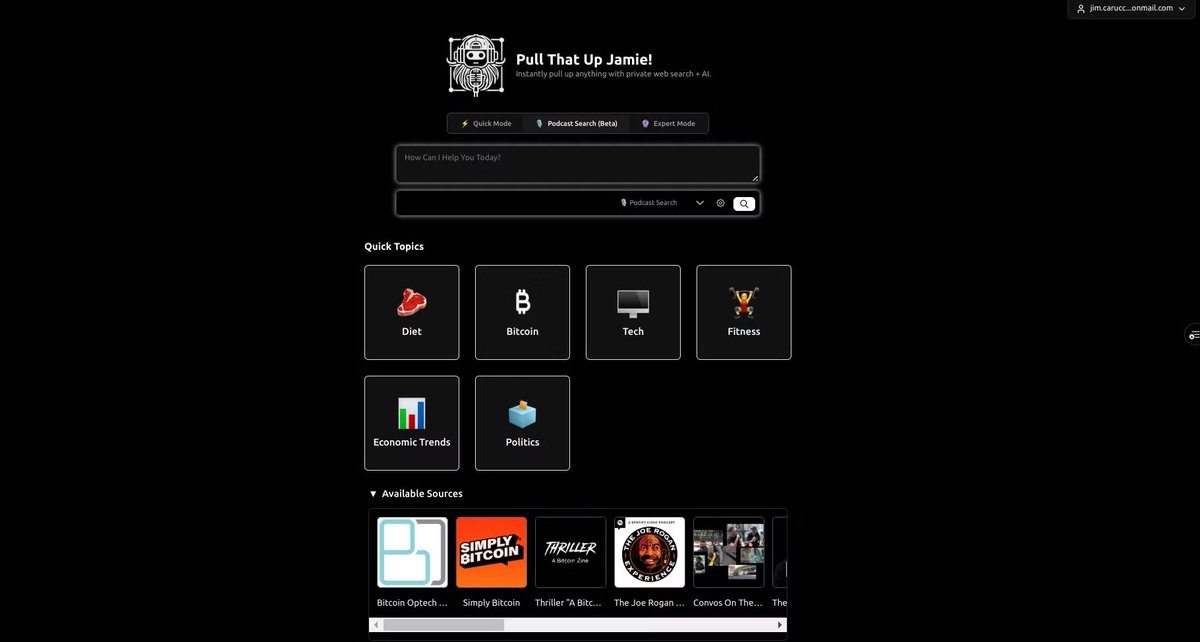Choose the Bitcoin quick topic card
The height and width of the screenshot is (642, 1200).
tap(522, 312)
